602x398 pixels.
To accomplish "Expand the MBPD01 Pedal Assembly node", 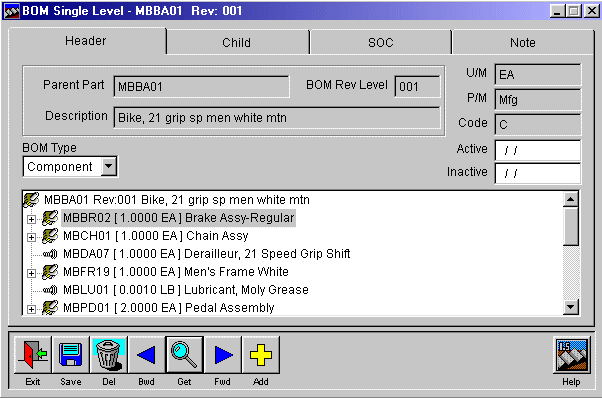I will pyautogui.click(x=31, y=309).
